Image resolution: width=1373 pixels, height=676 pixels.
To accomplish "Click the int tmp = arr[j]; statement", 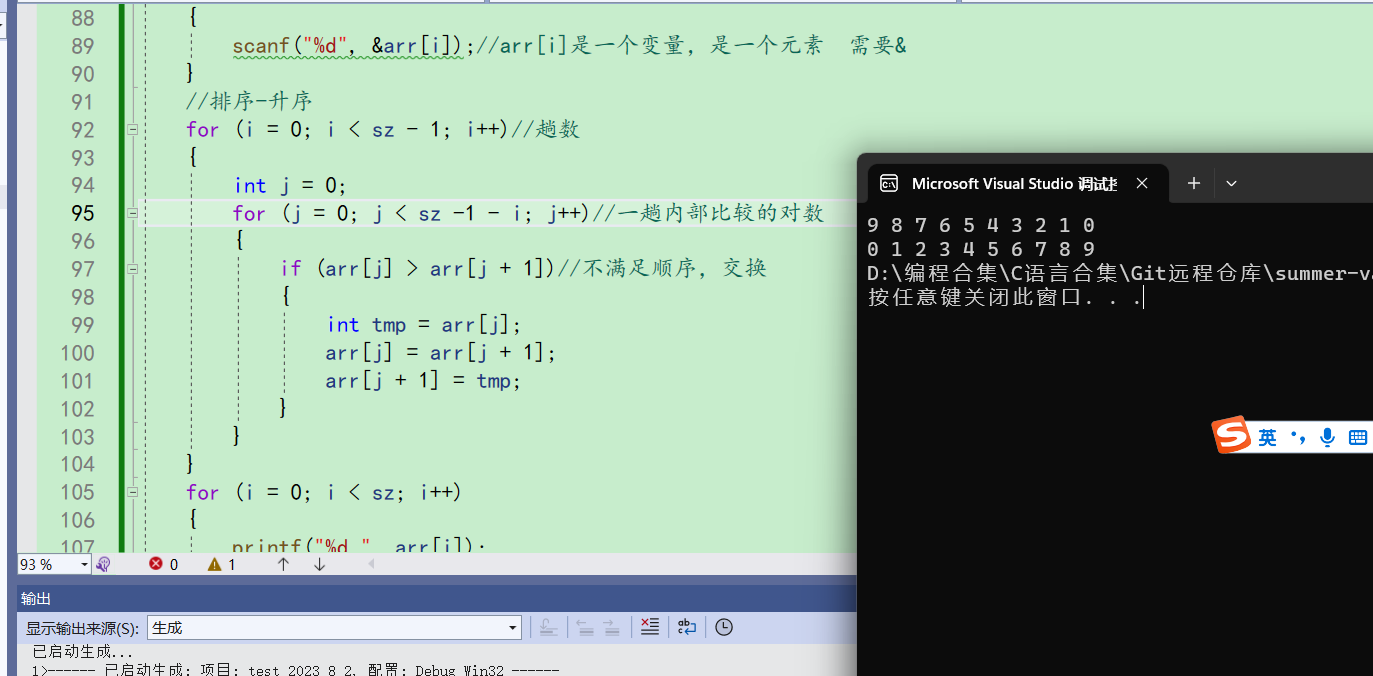I will pos(425,325).
